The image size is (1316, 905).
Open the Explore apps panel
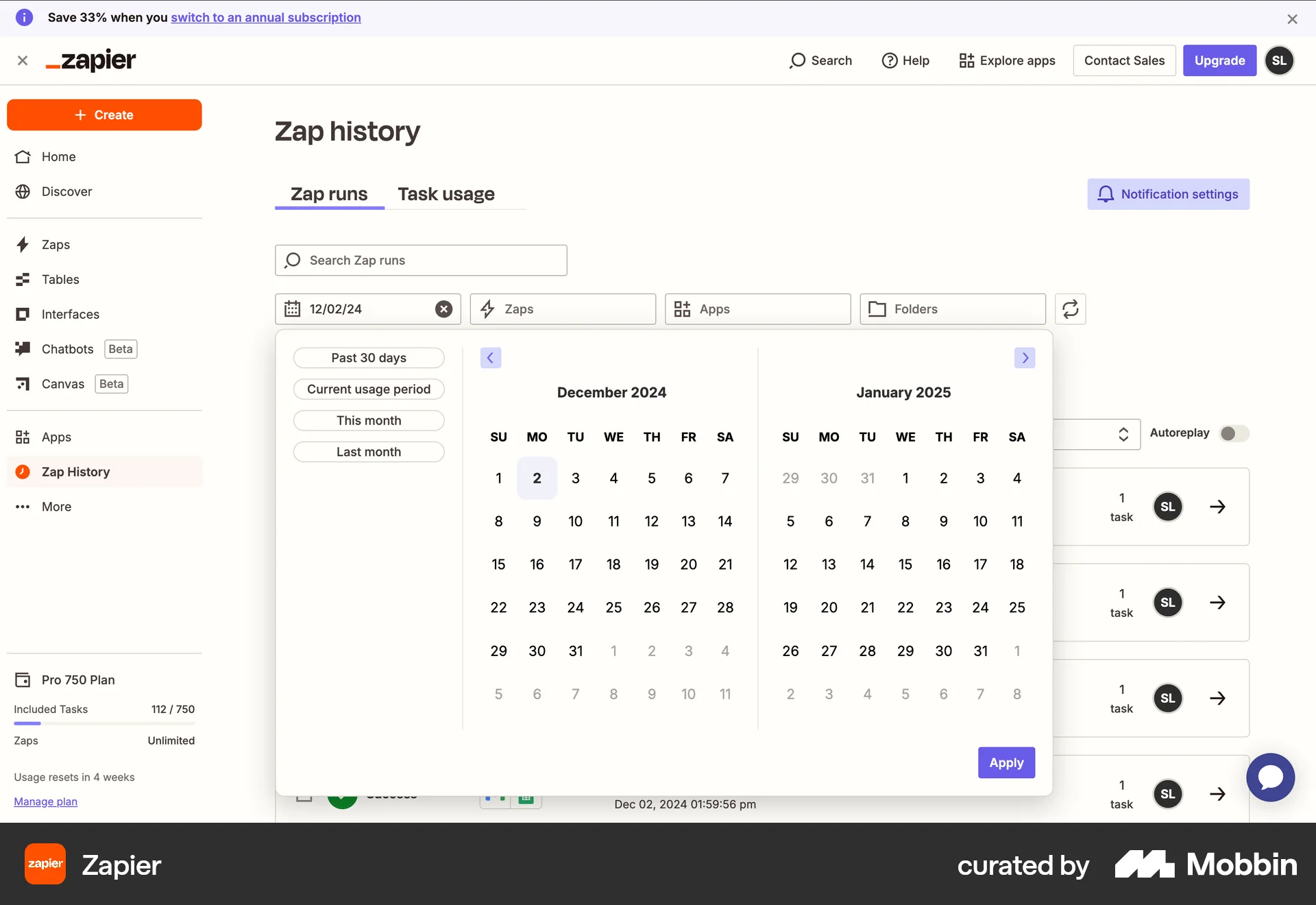[x=1006, y=60]
